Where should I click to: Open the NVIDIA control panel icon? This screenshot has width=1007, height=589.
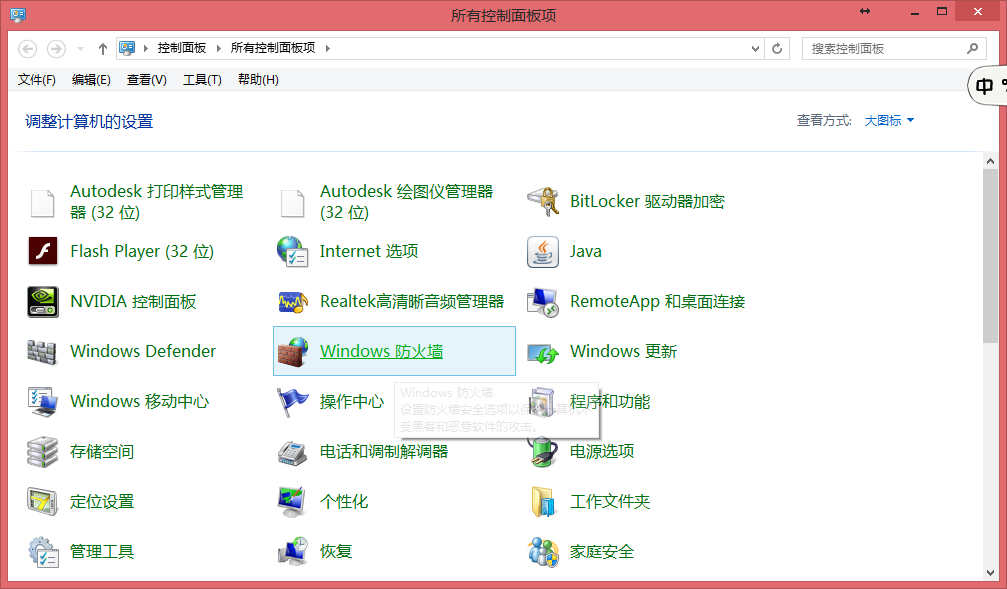pyautogui.click(x=43, y=301)
